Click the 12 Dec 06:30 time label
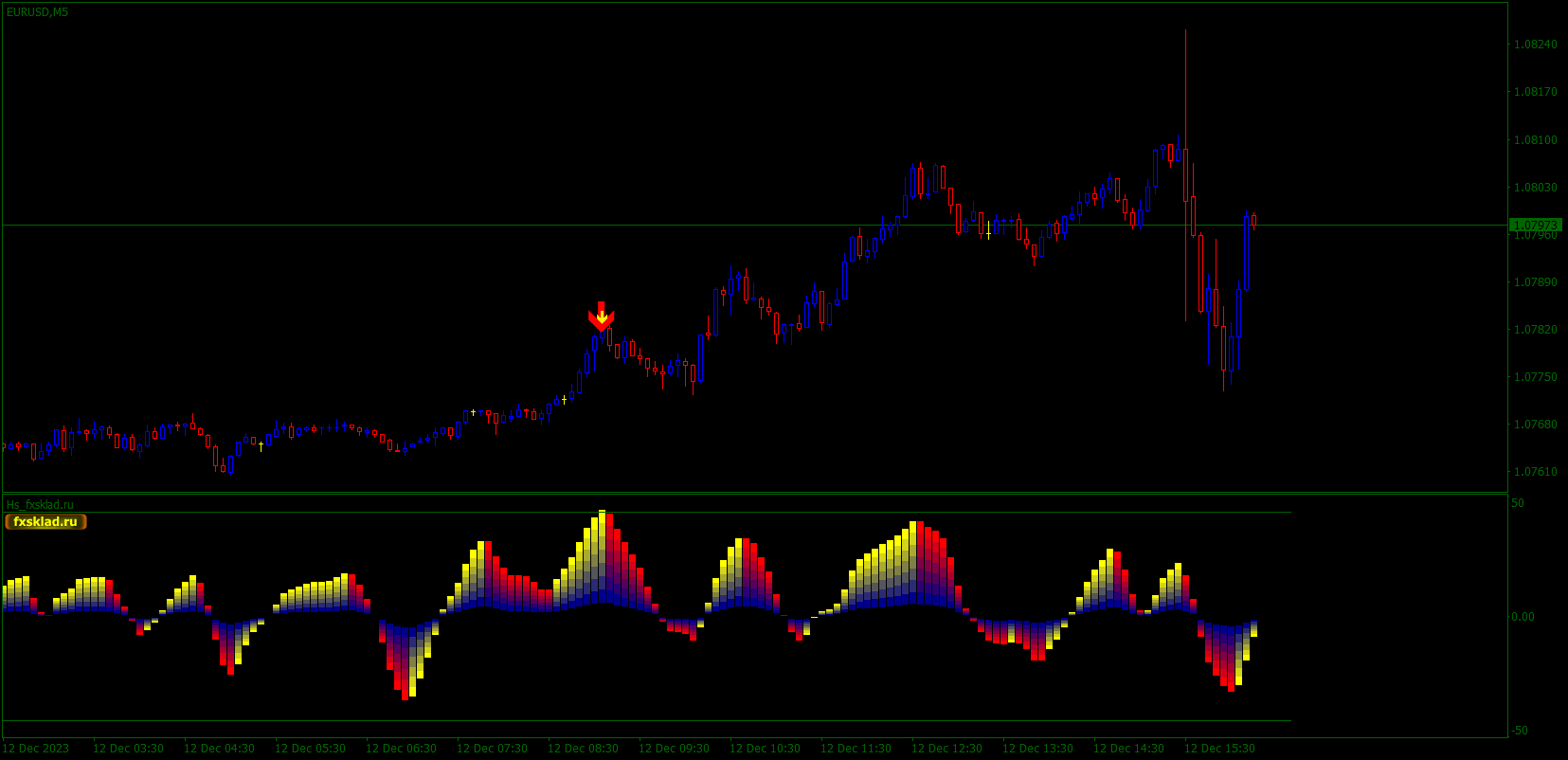 (401, 749)
